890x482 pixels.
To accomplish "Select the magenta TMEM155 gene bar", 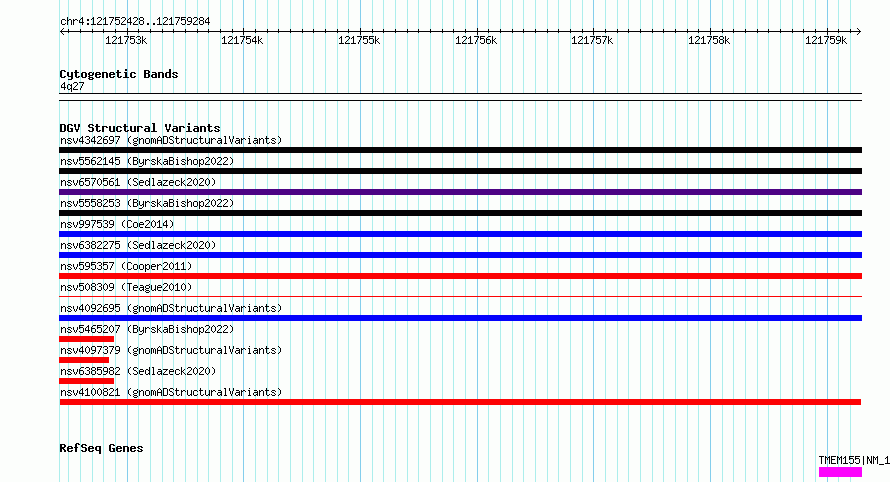I will (x=840, y=472).
